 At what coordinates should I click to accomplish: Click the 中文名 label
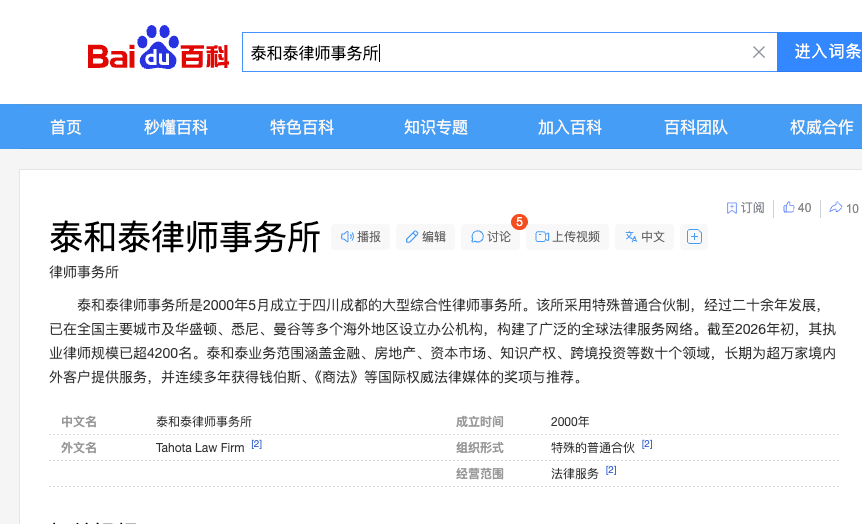point(79,422)
